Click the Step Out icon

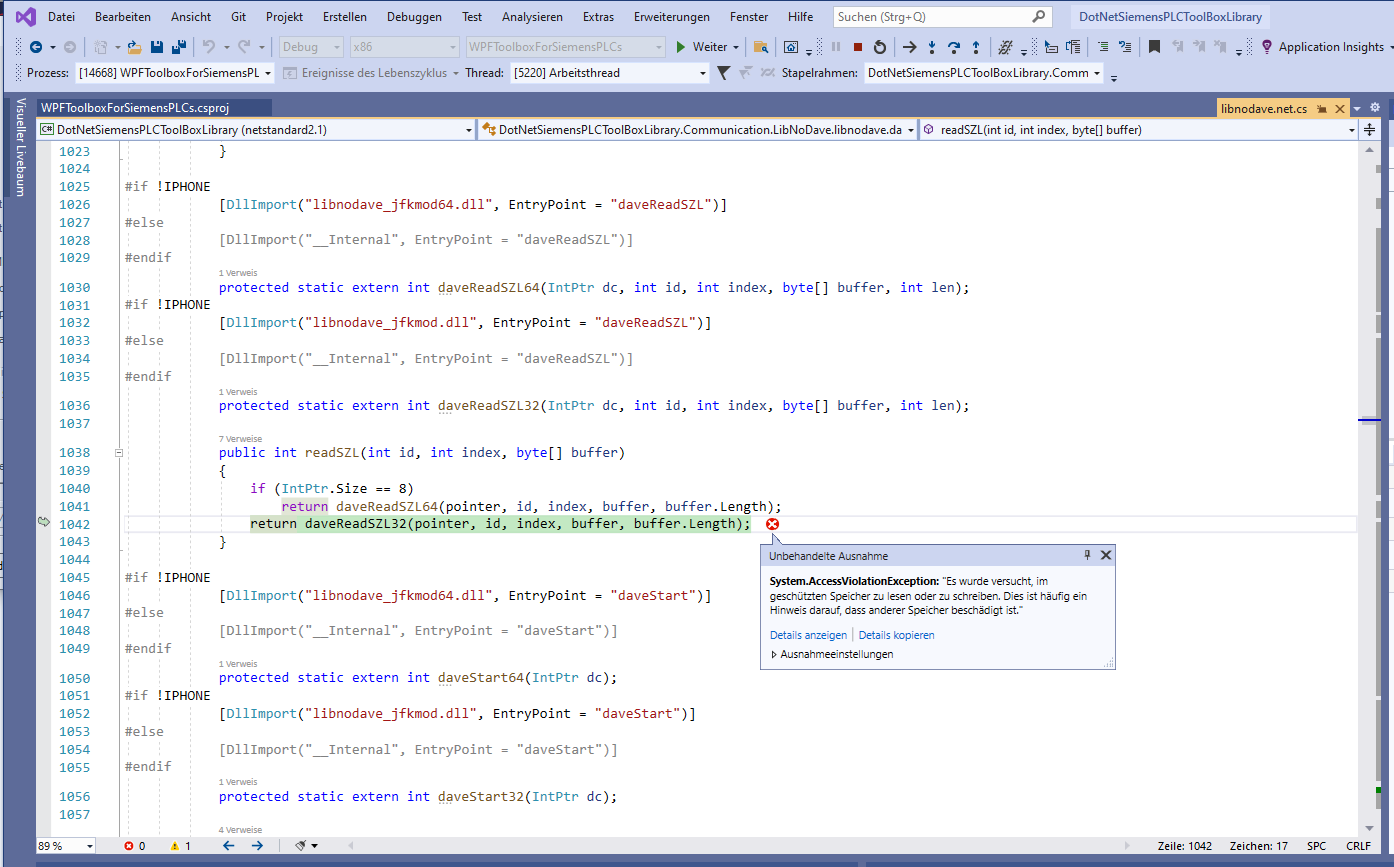(975, 46)
